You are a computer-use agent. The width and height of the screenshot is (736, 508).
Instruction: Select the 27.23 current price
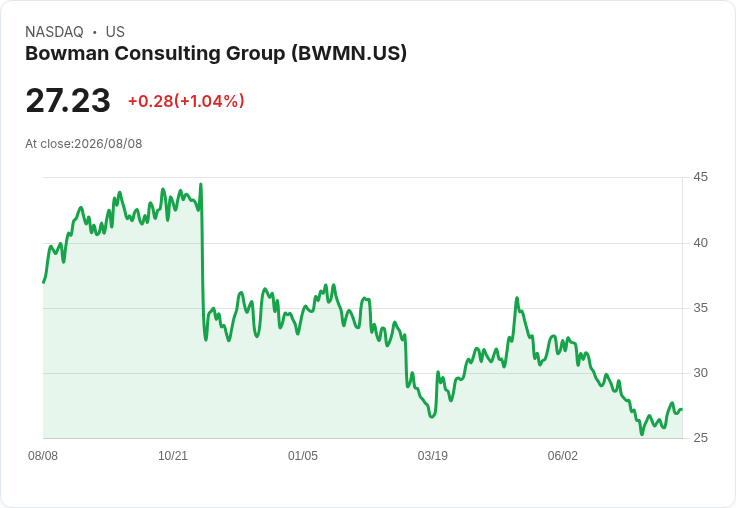tap(68, 100)
